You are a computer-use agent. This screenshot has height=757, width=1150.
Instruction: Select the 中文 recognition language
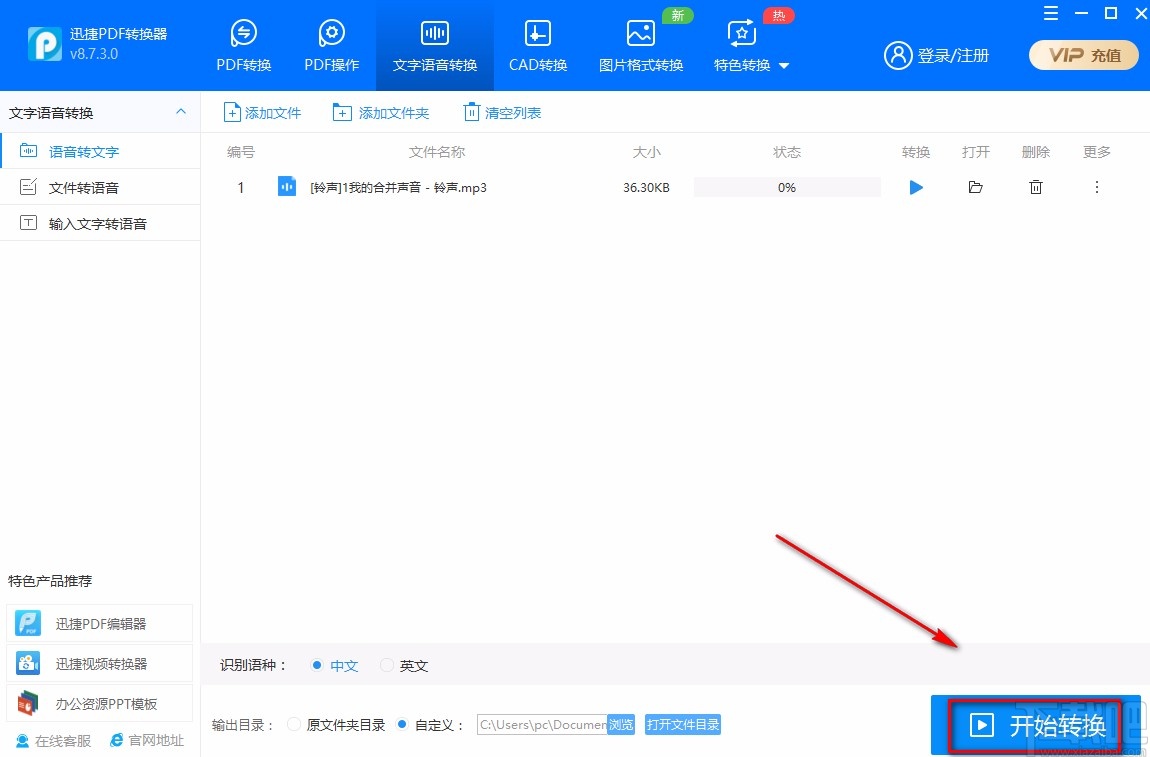(335, 665)
